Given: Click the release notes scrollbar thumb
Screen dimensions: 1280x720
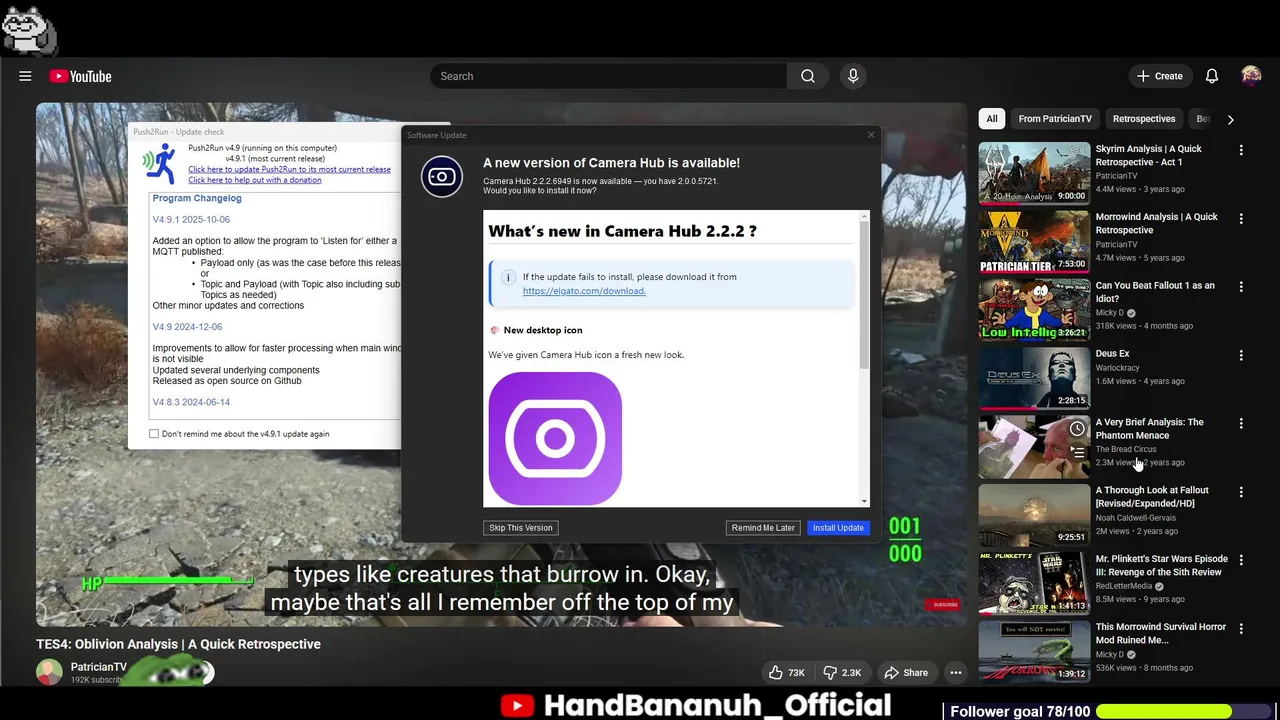Looking at the screenshot, I should coord(864,295).
